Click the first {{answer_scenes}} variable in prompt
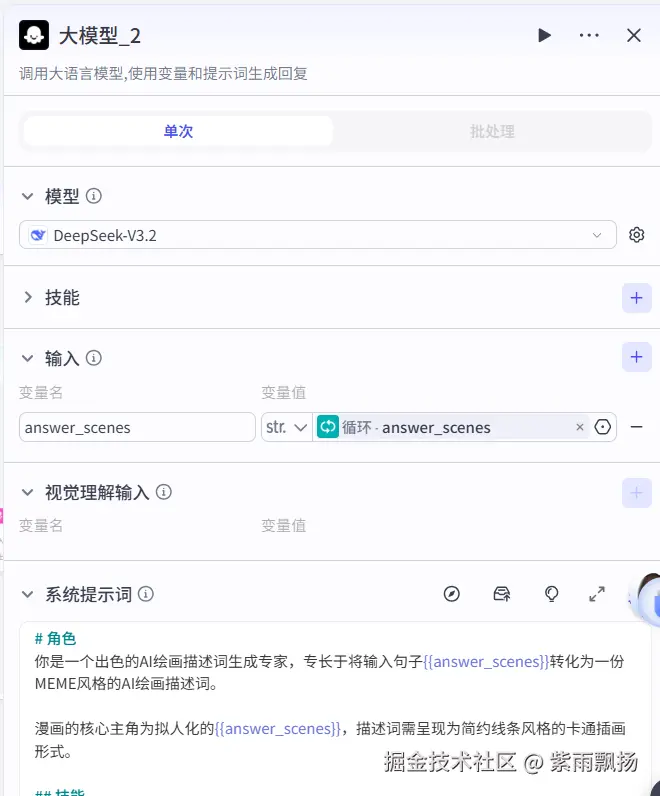The image size is (660, 796). (486, 661)
